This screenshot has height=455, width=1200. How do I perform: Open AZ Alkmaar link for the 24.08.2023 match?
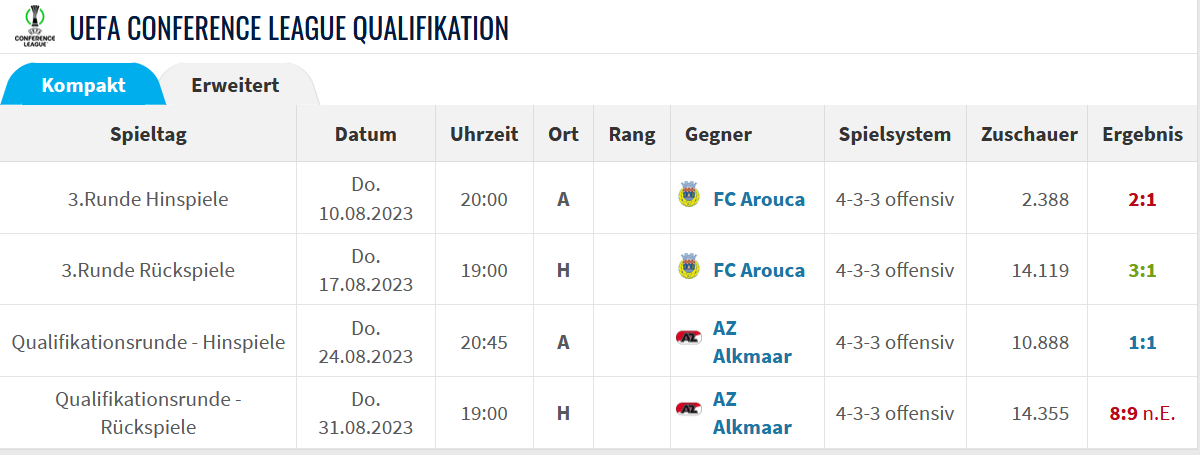[x=752, y=342]
